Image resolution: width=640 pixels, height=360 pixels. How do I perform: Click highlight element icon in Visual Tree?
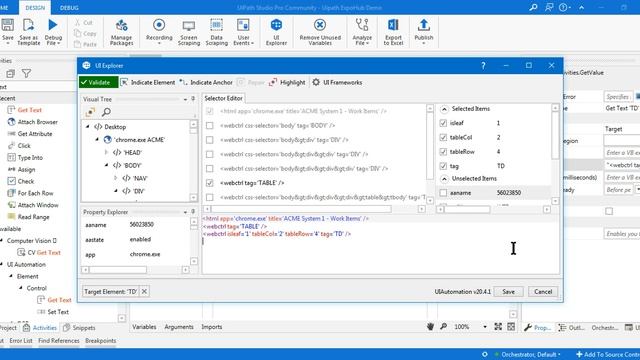click(x=90, y=112)
